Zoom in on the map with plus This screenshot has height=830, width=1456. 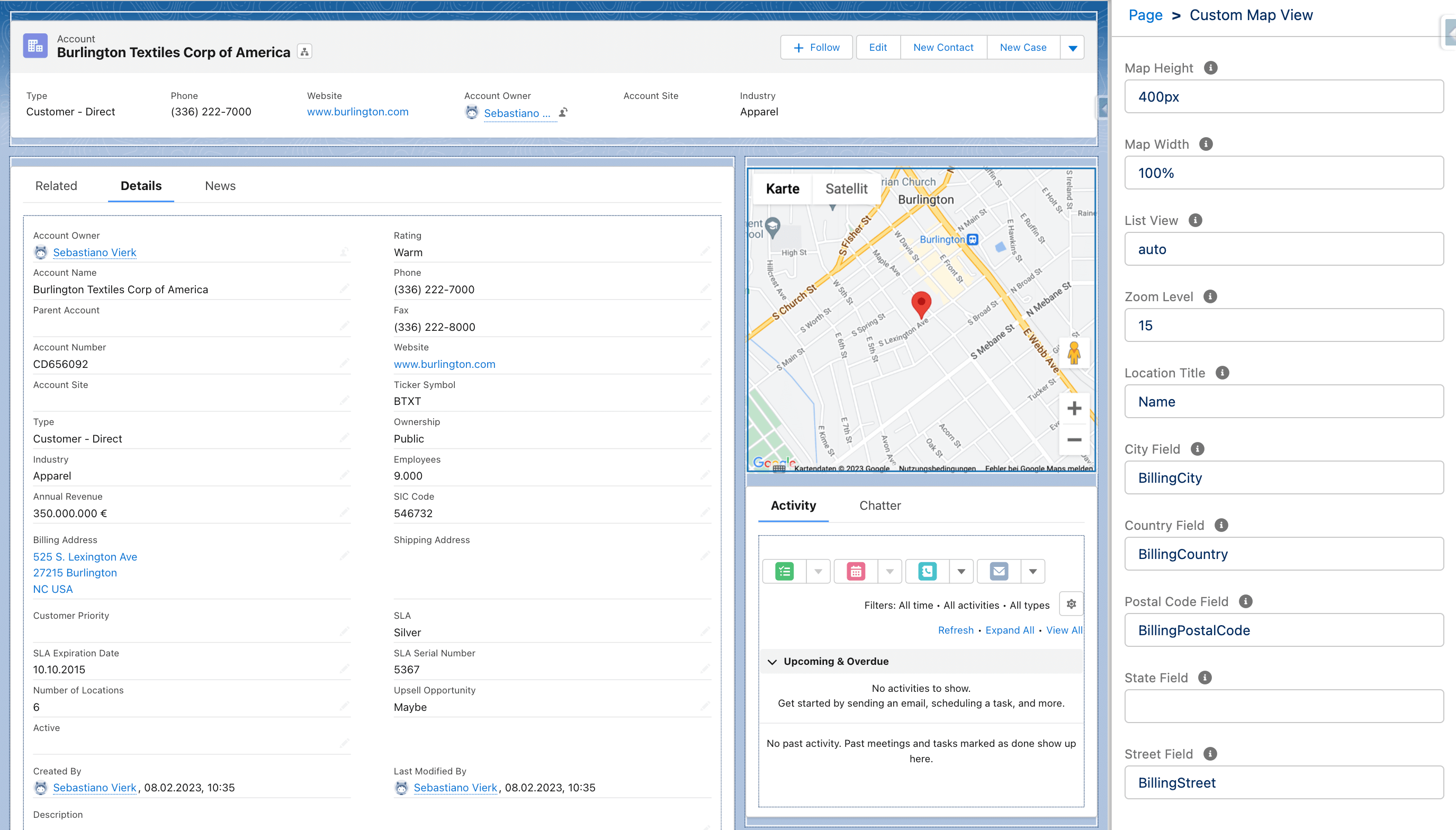(x=1074, y=408)
